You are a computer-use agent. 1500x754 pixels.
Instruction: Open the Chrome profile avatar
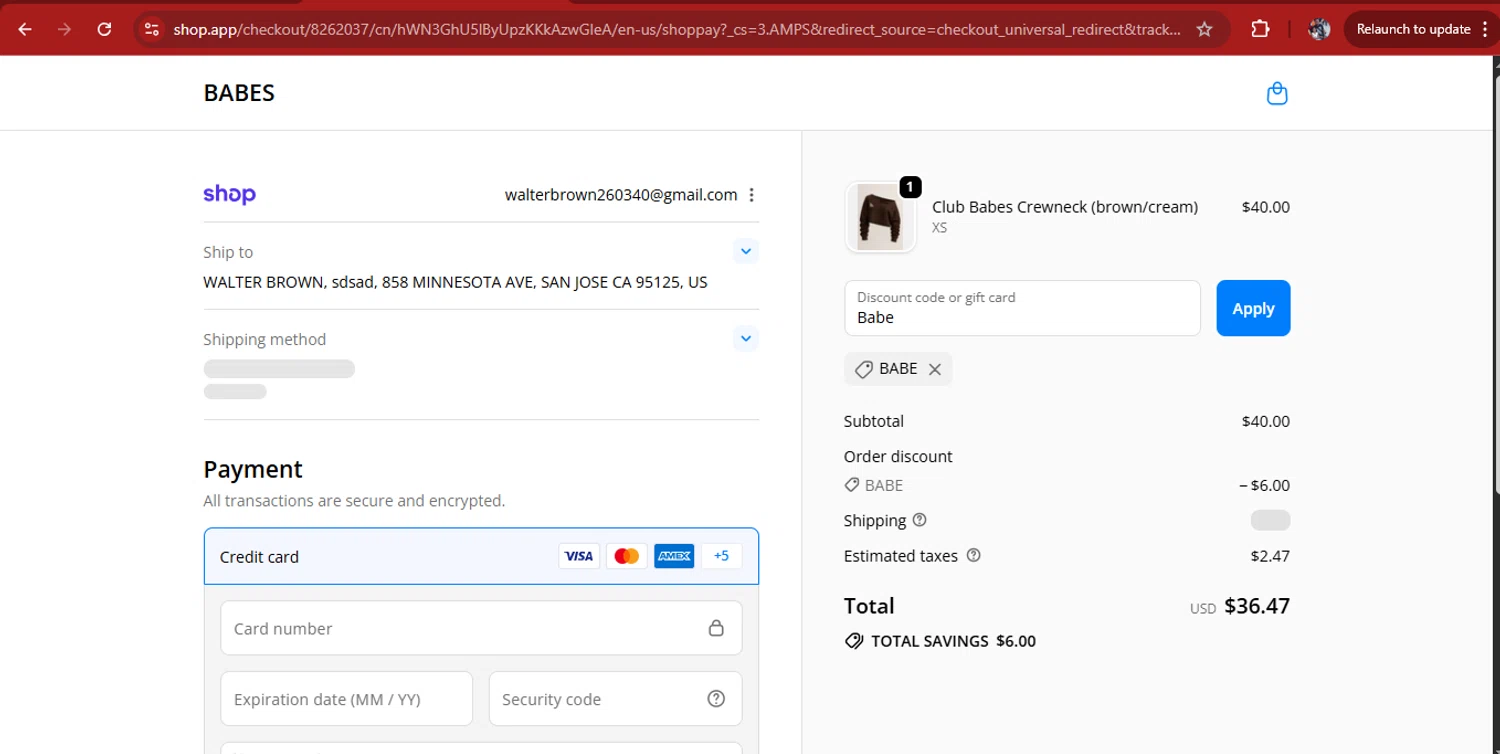tap(1319, 29)
